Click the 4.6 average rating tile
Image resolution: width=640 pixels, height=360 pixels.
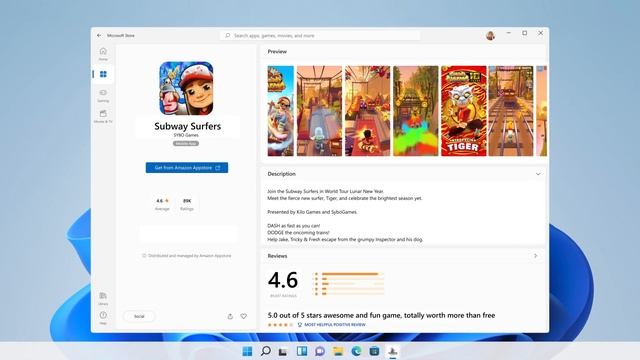click(162, 204)
